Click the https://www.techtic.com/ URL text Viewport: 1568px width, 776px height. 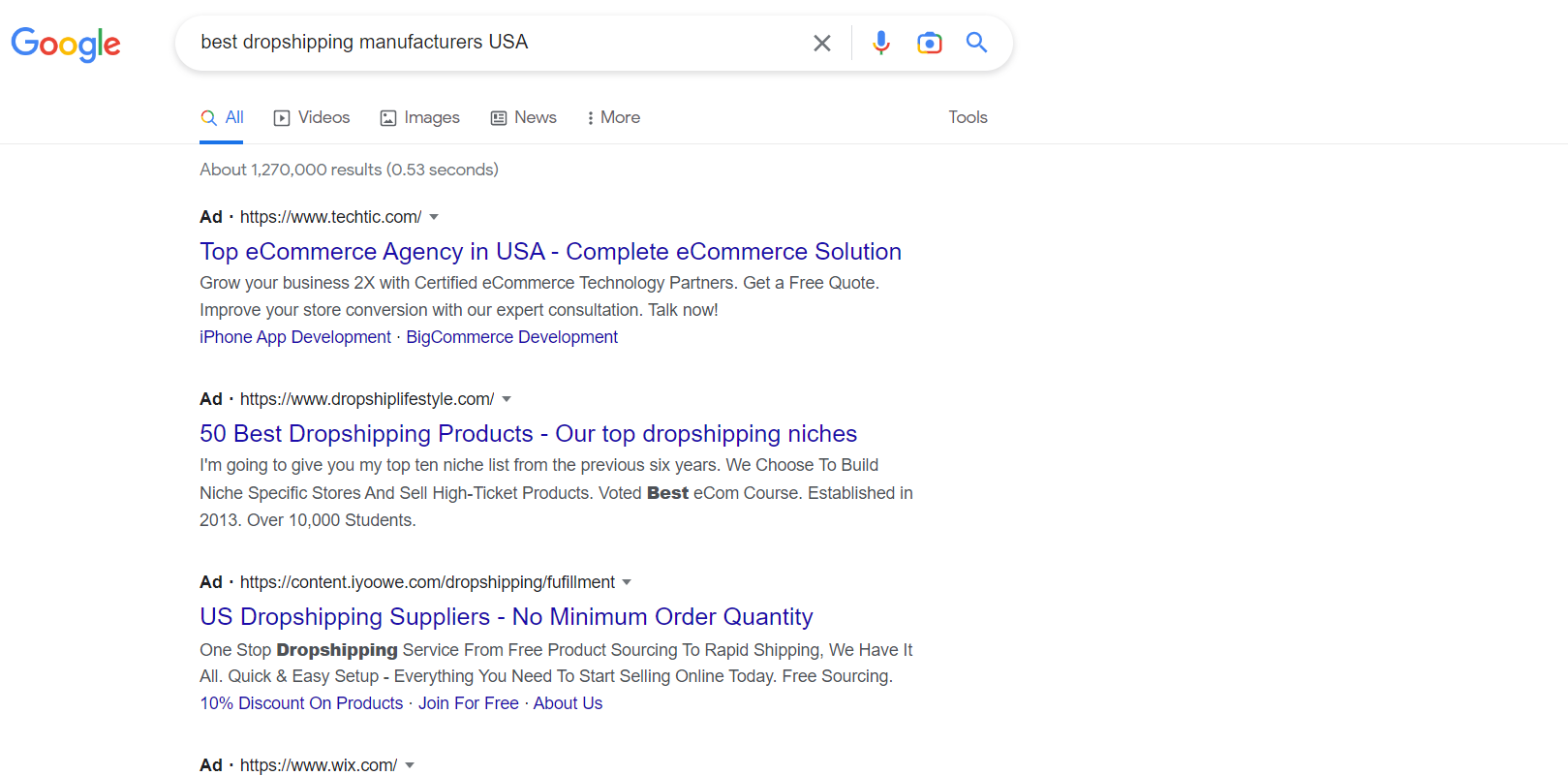pyautogui.click(x=330, y=217)
